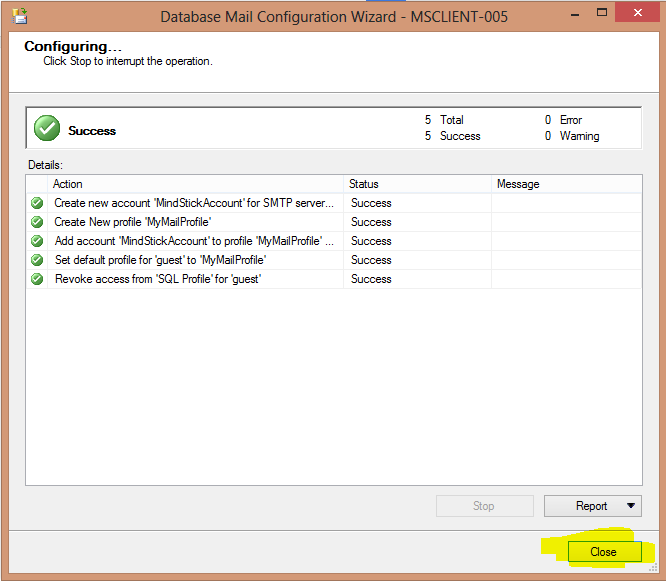The width and height of the screenshot is (666, 581).
Task: Click the Report button label
Action: tap(590, 506)
